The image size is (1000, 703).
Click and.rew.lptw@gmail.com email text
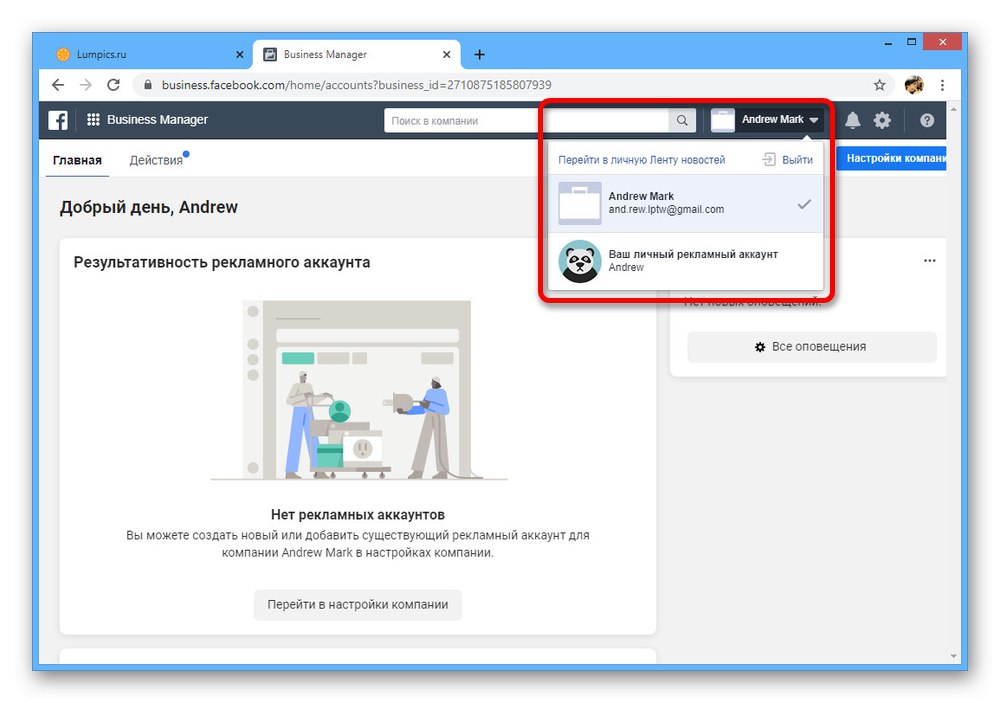click(x=666, y=210)
